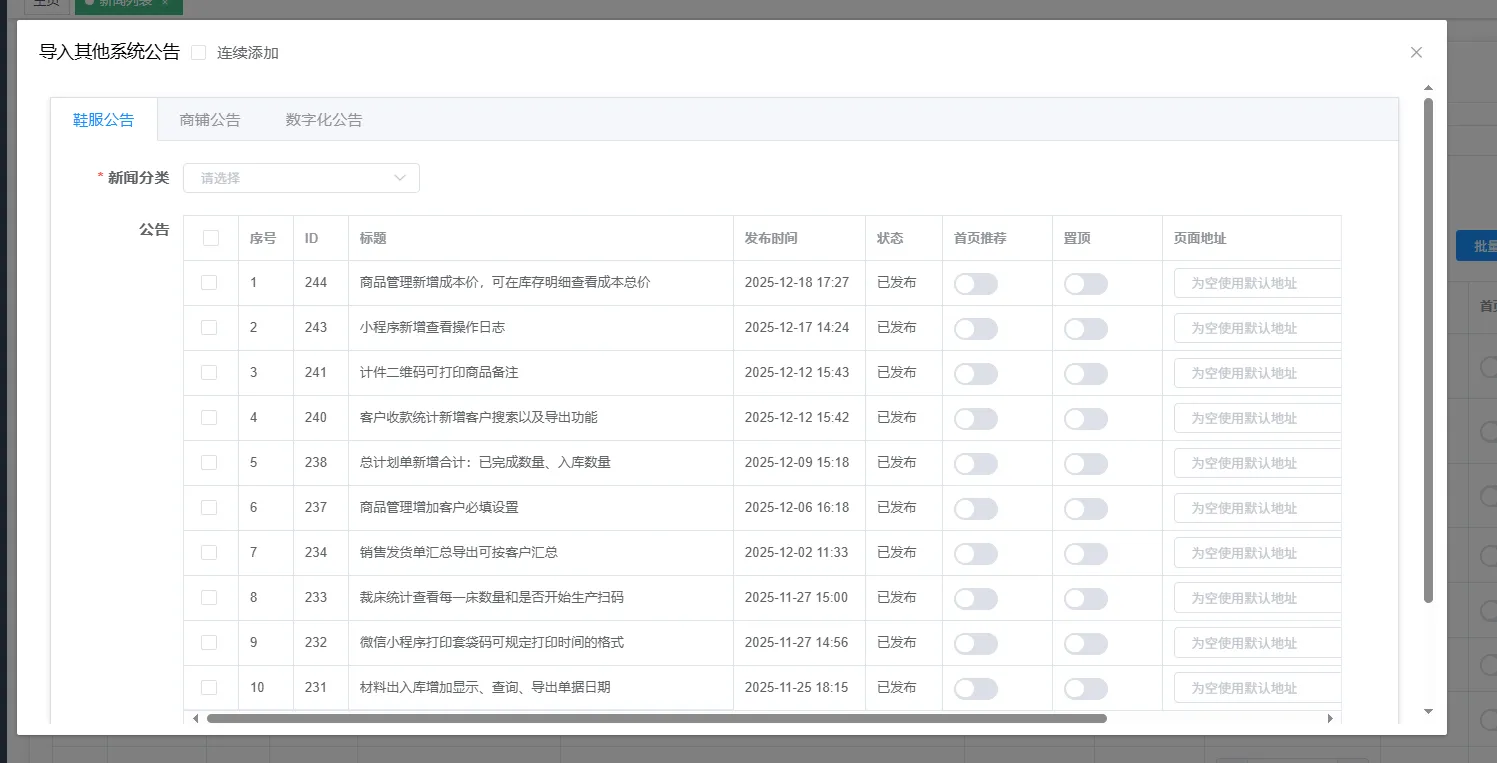1497x763 pixels.
Task: Toggle 置顶 for announcement ID 231
Action: pyautogui.click(x=1085, y=688)
